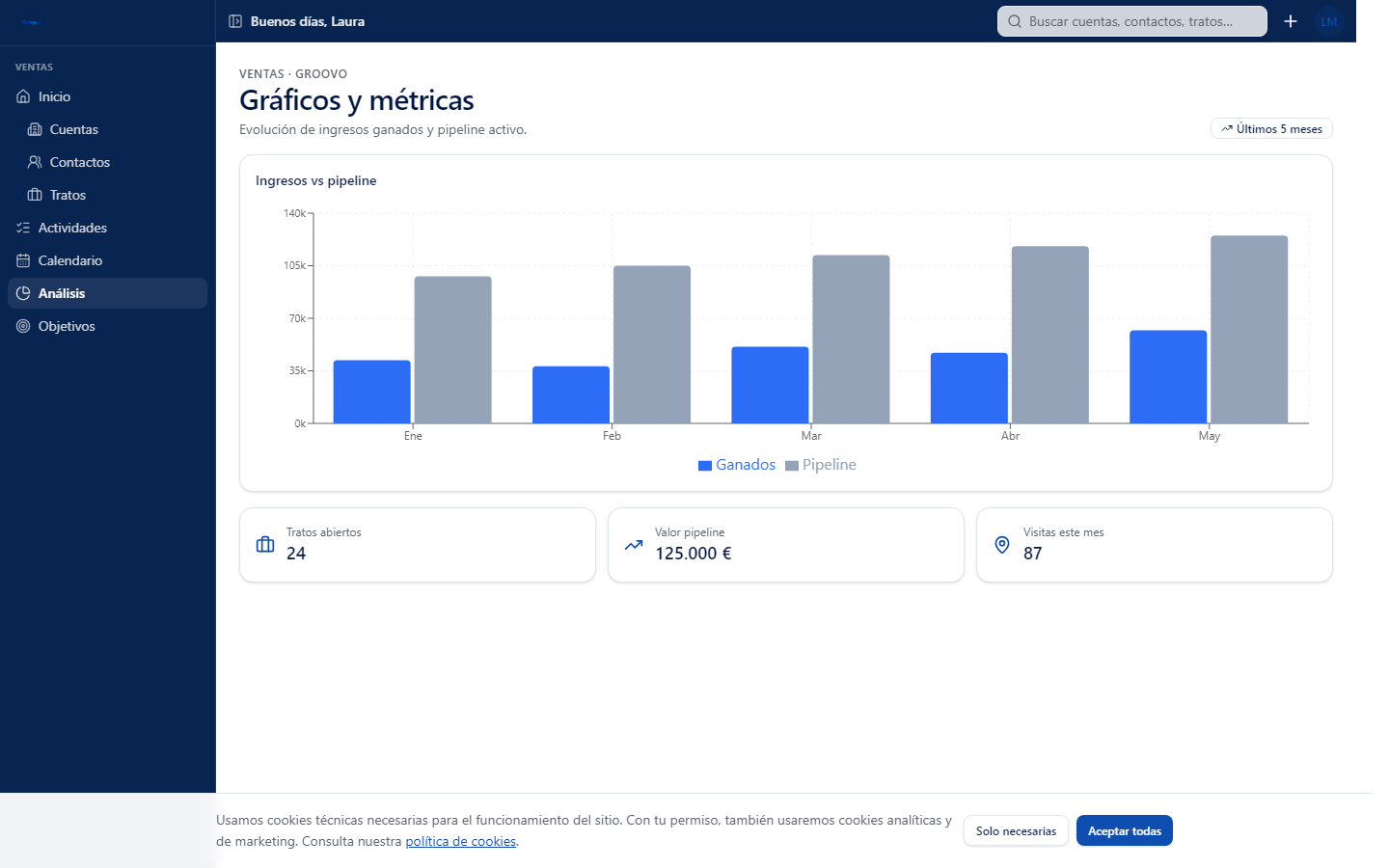This screenshot has height=868, width=1389.
Task: Focus the Buscar cuentas search field
Action: (1132, 21)
